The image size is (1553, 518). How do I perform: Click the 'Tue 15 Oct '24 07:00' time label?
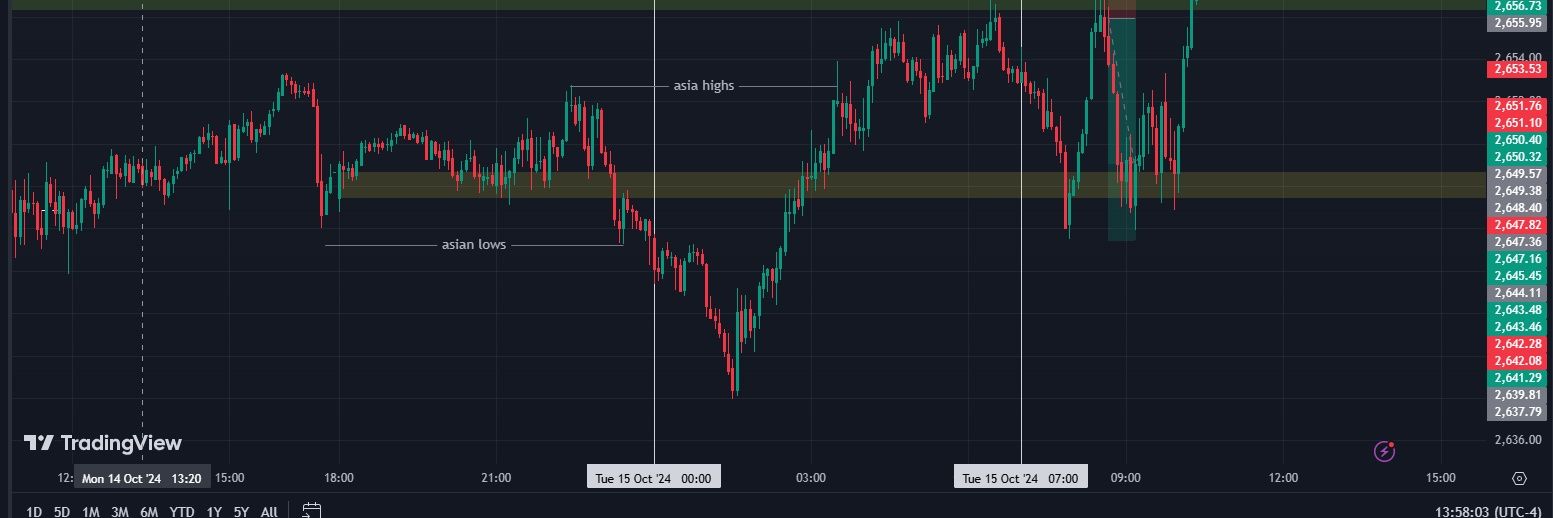pyautogui.click(x=1020, y=478)
